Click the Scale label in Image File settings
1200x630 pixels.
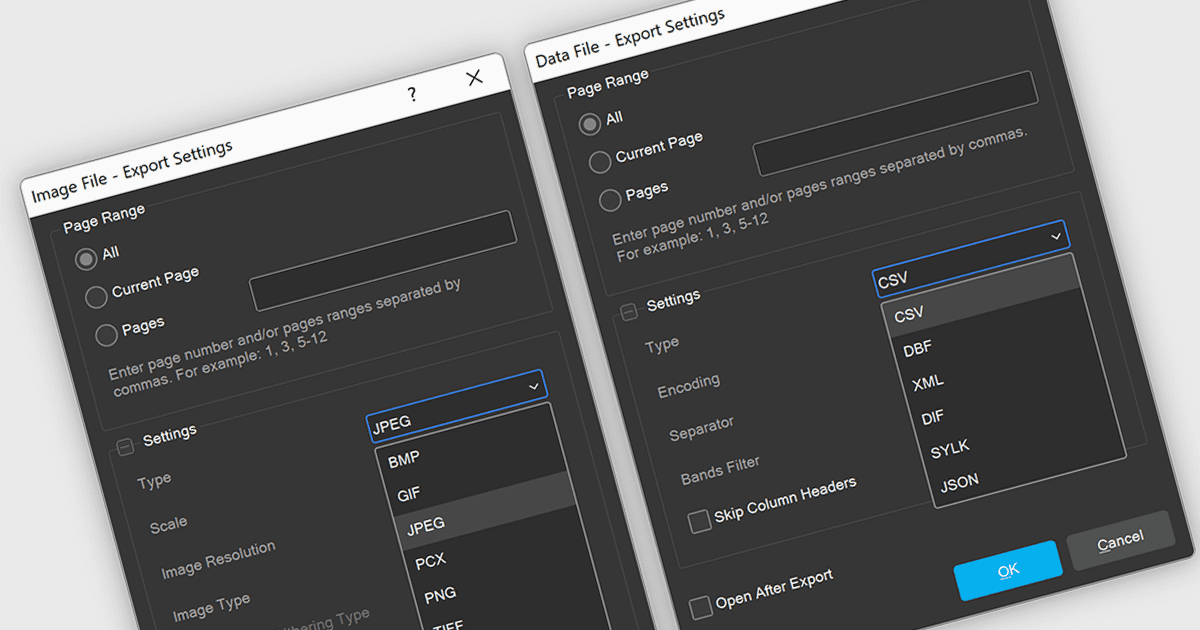click(168, 524)
